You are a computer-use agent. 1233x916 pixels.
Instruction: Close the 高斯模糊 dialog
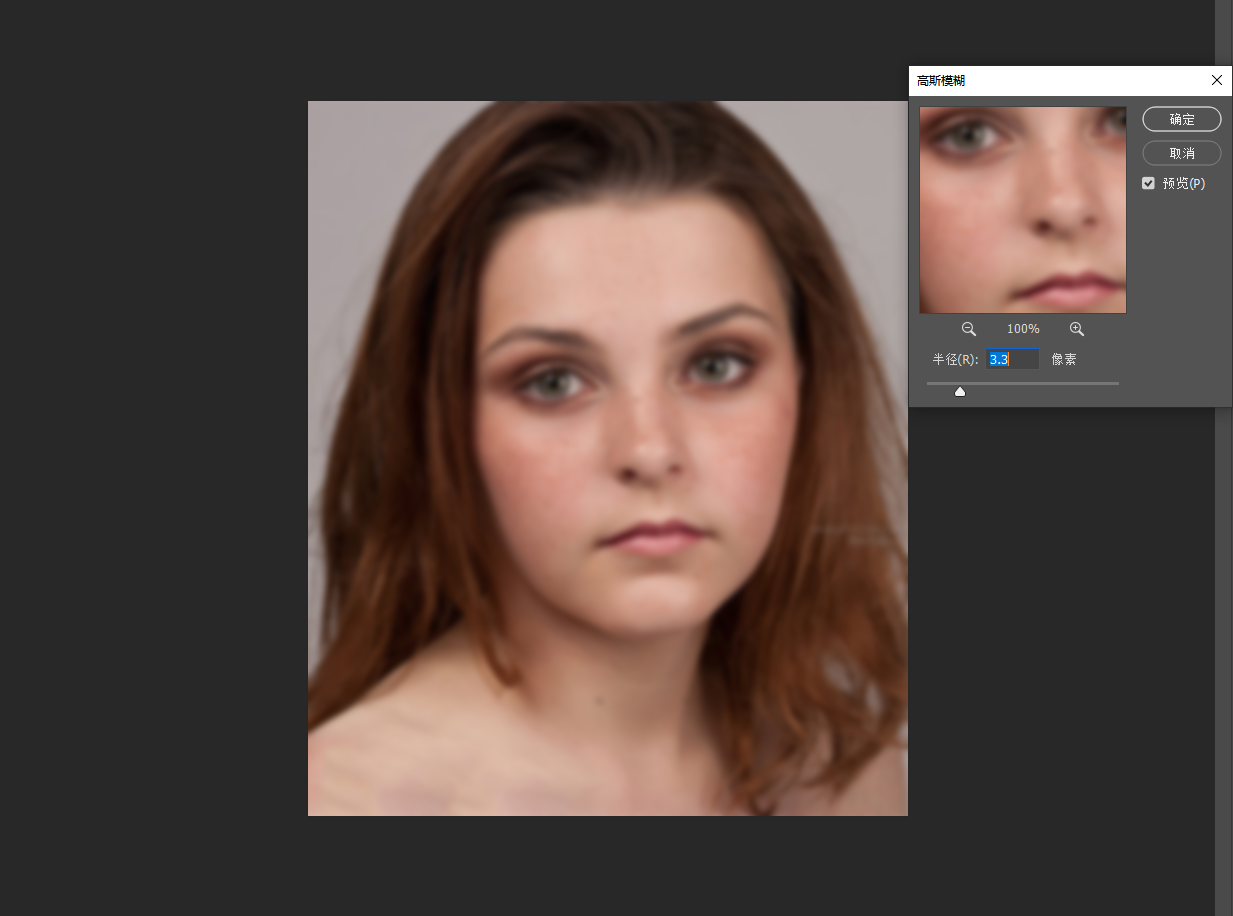coord(1217,80)
